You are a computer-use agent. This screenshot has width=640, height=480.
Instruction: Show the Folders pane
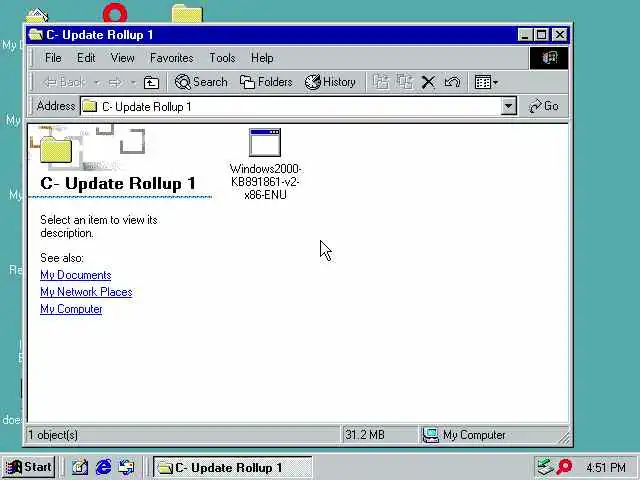pos(266,82)
